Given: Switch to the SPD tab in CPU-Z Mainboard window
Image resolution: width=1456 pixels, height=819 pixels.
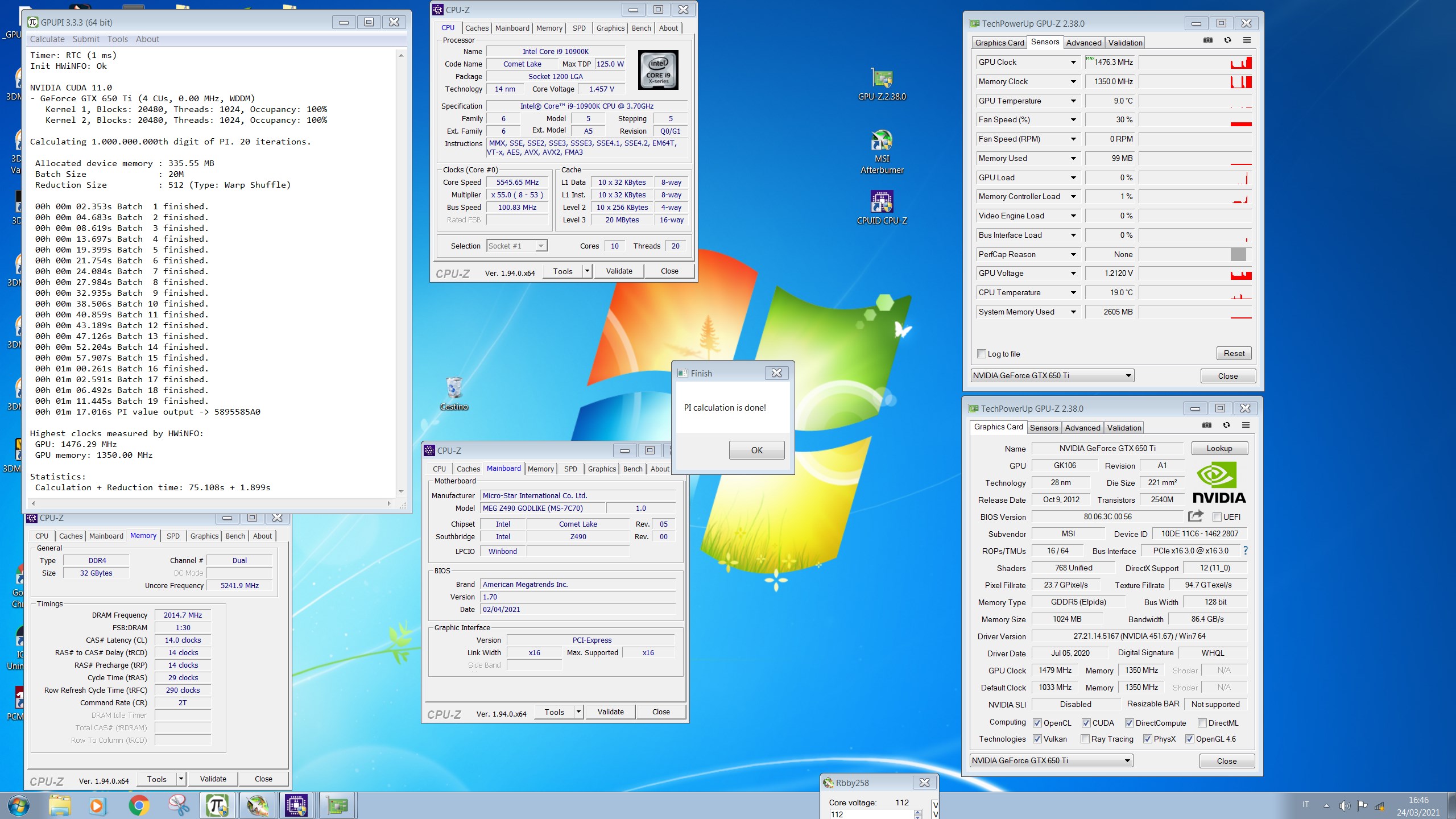Looking at the screenshot, I should point(570,469).
